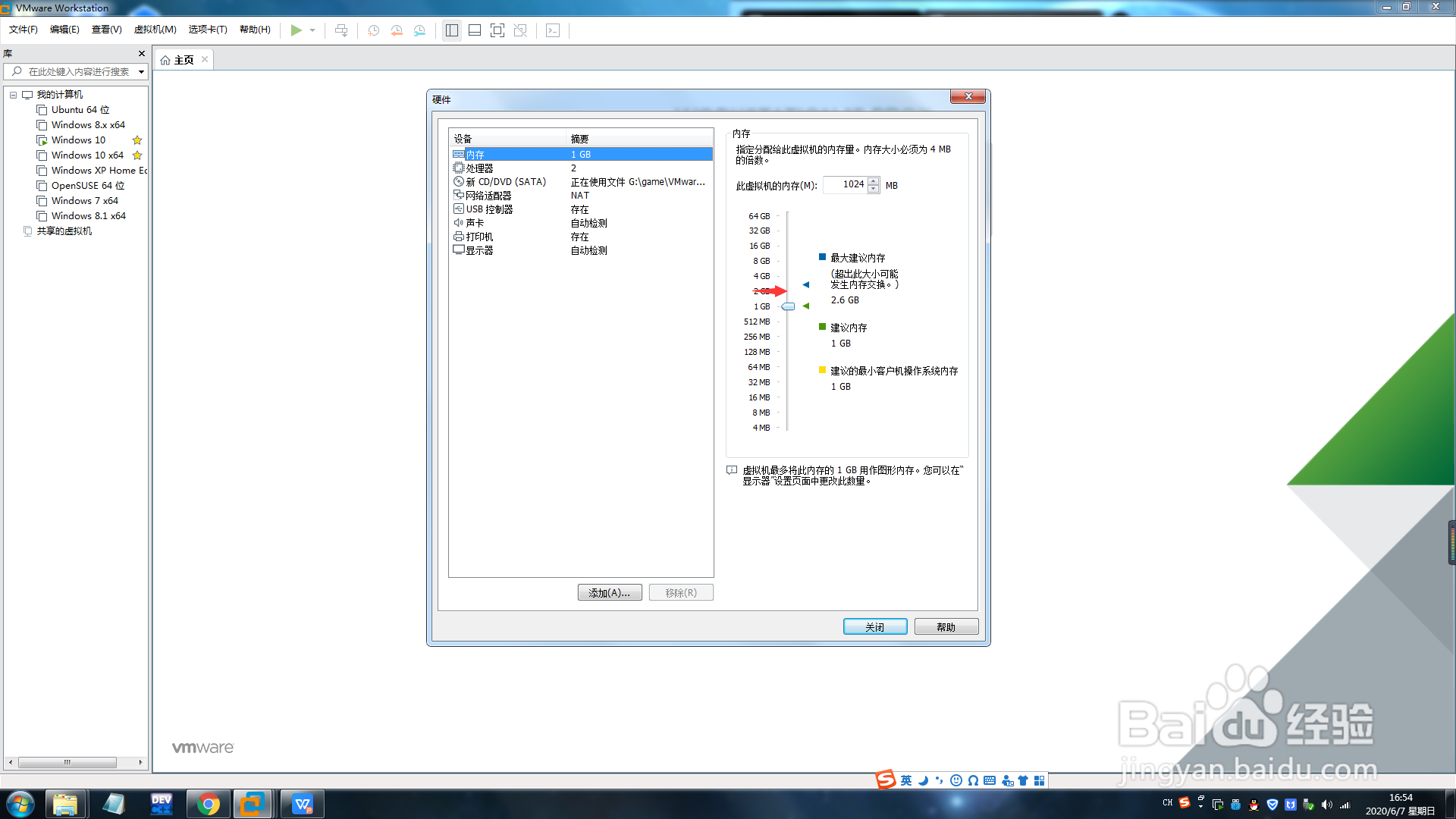Click the 关闭 button in hardware dialog

point(874,626)
